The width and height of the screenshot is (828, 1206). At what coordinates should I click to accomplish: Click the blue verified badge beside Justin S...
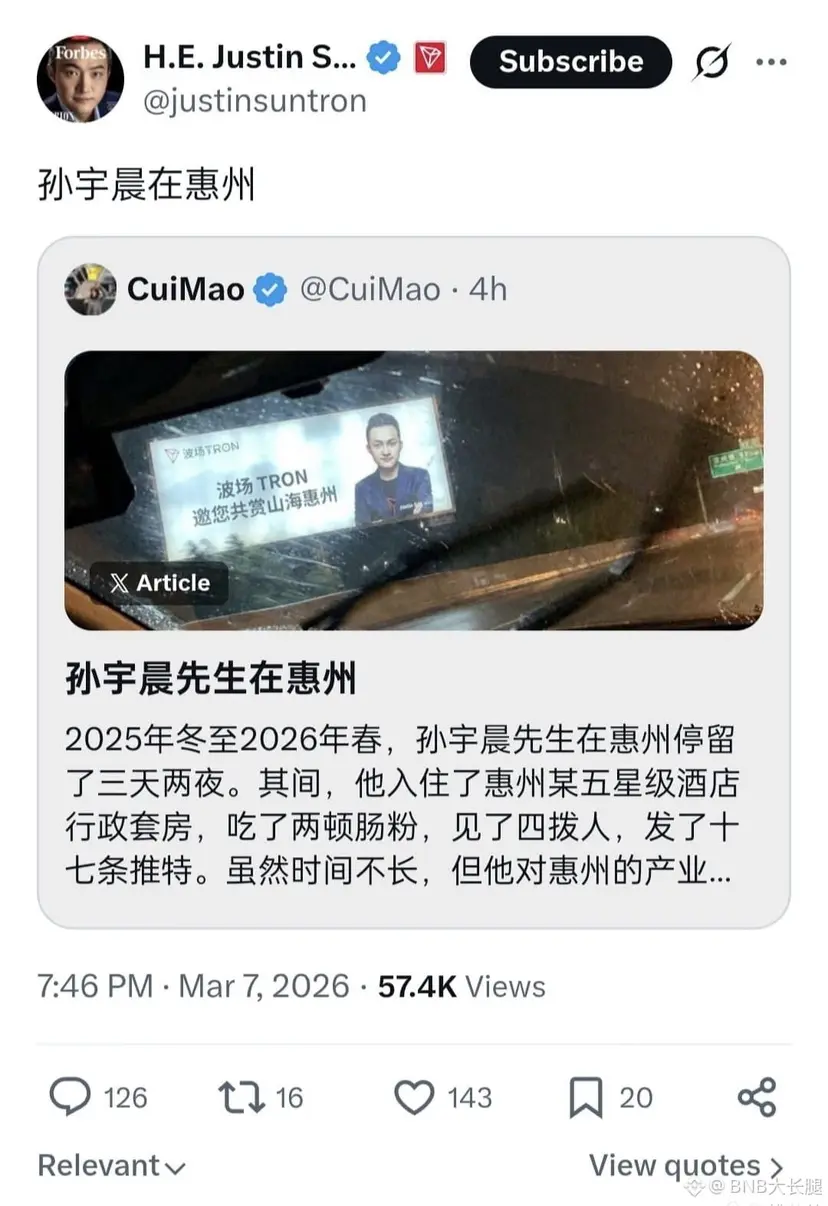383,58
